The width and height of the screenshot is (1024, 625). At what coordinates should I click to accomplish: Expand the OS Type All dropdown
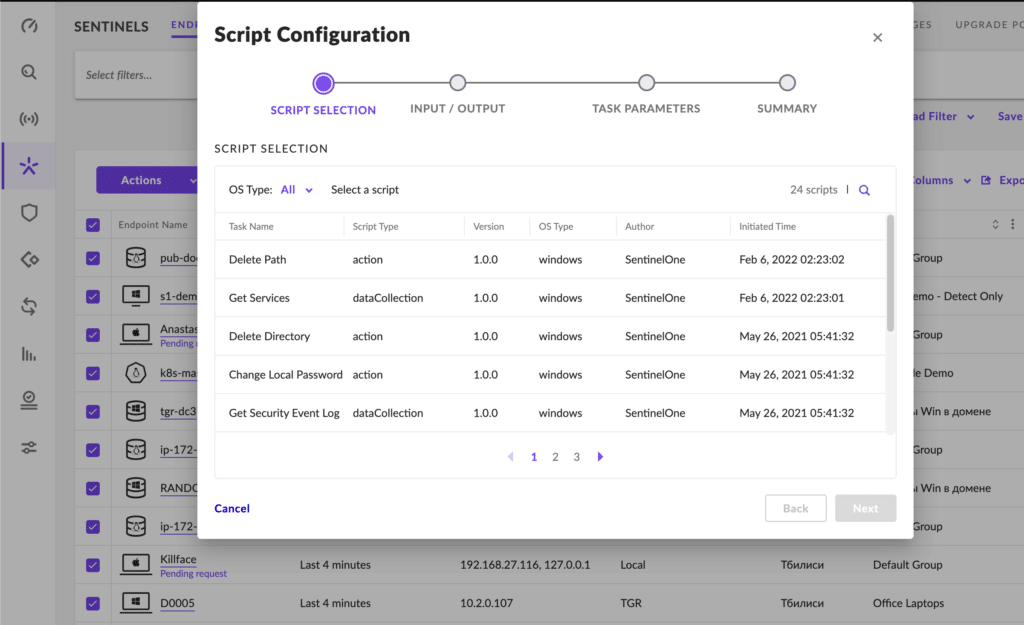coord(297,190)
